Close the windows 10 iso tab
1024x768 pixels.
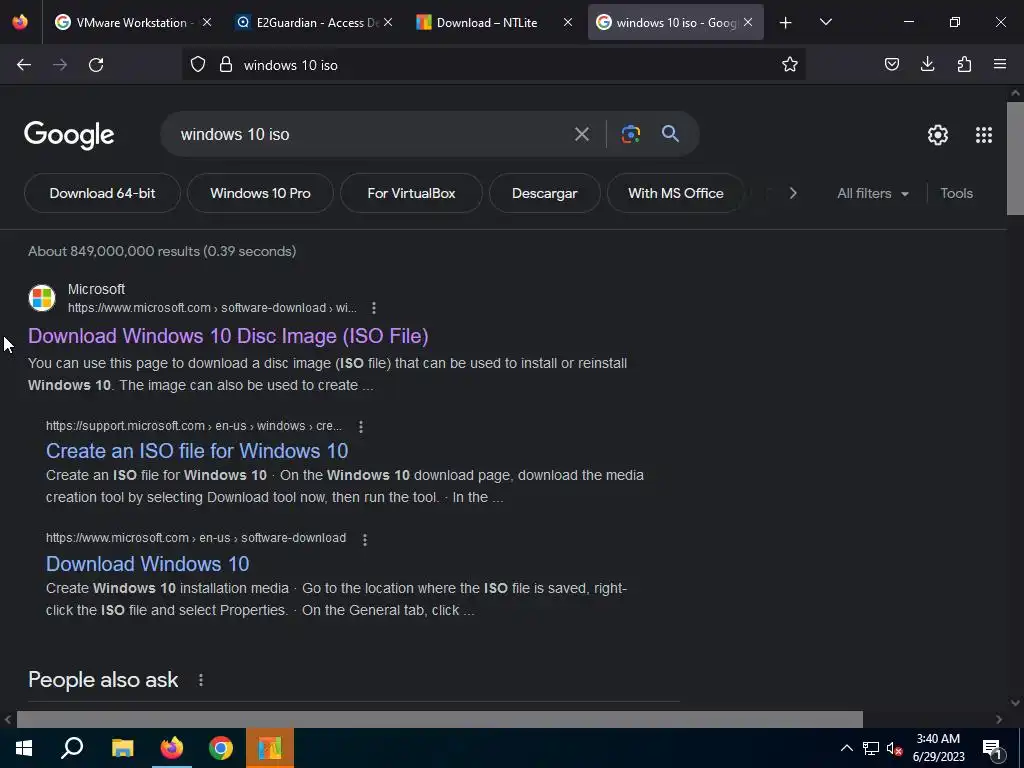click(x=748, y=22)
